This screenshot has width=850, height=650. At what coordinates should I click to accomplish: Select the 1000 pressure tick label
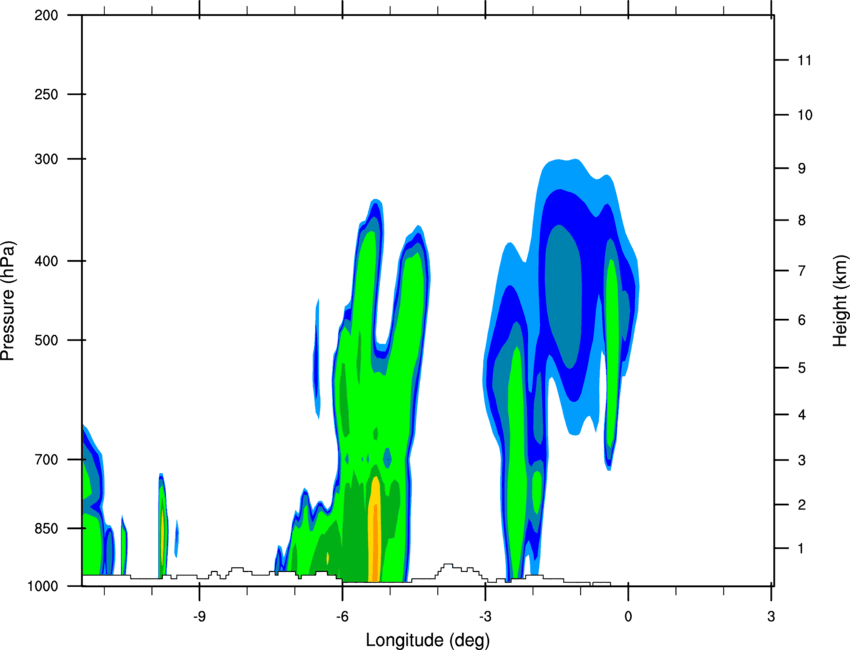(42, 586)
